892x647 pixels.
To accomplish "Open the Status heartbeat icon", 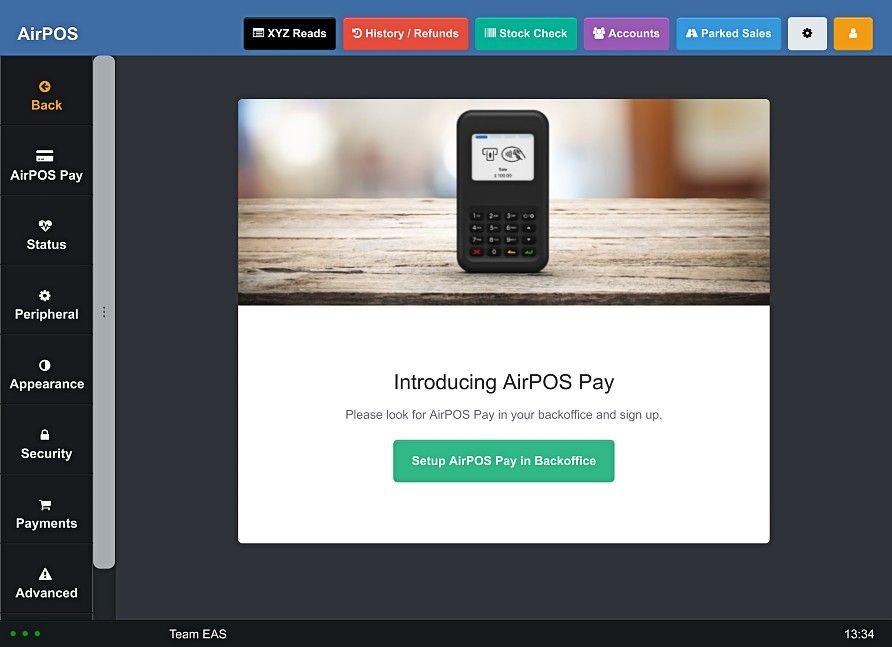I will coord(45,225).
